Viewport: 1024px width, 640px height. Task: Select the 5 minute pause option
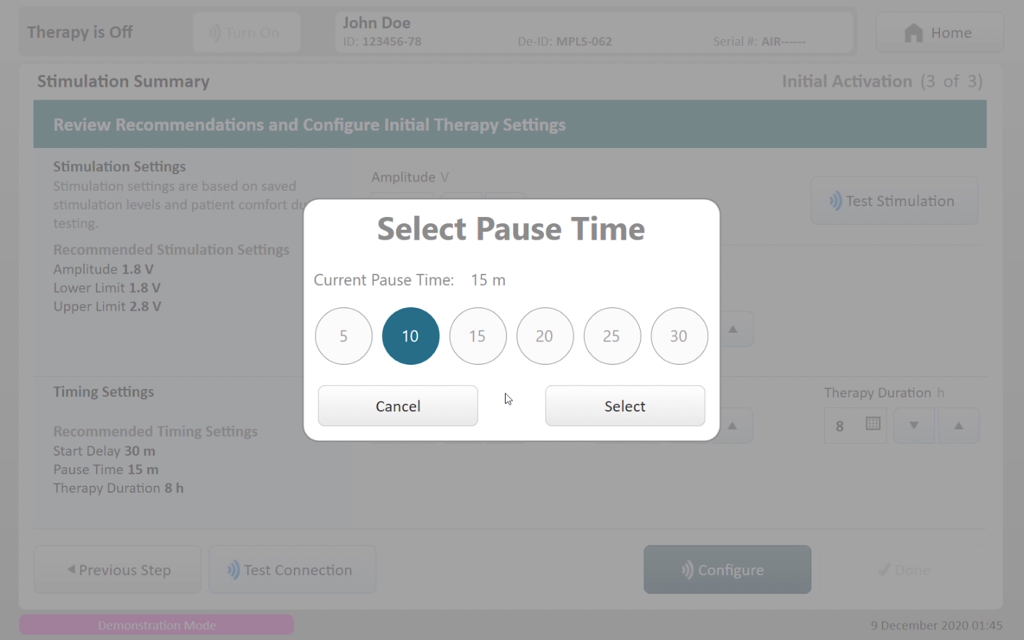click(x=344, y=336)
